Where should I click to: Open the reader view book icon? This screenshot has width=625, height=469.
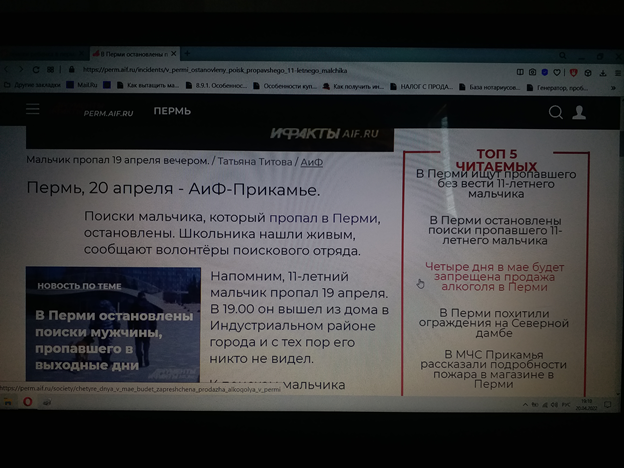coord(520,72)
